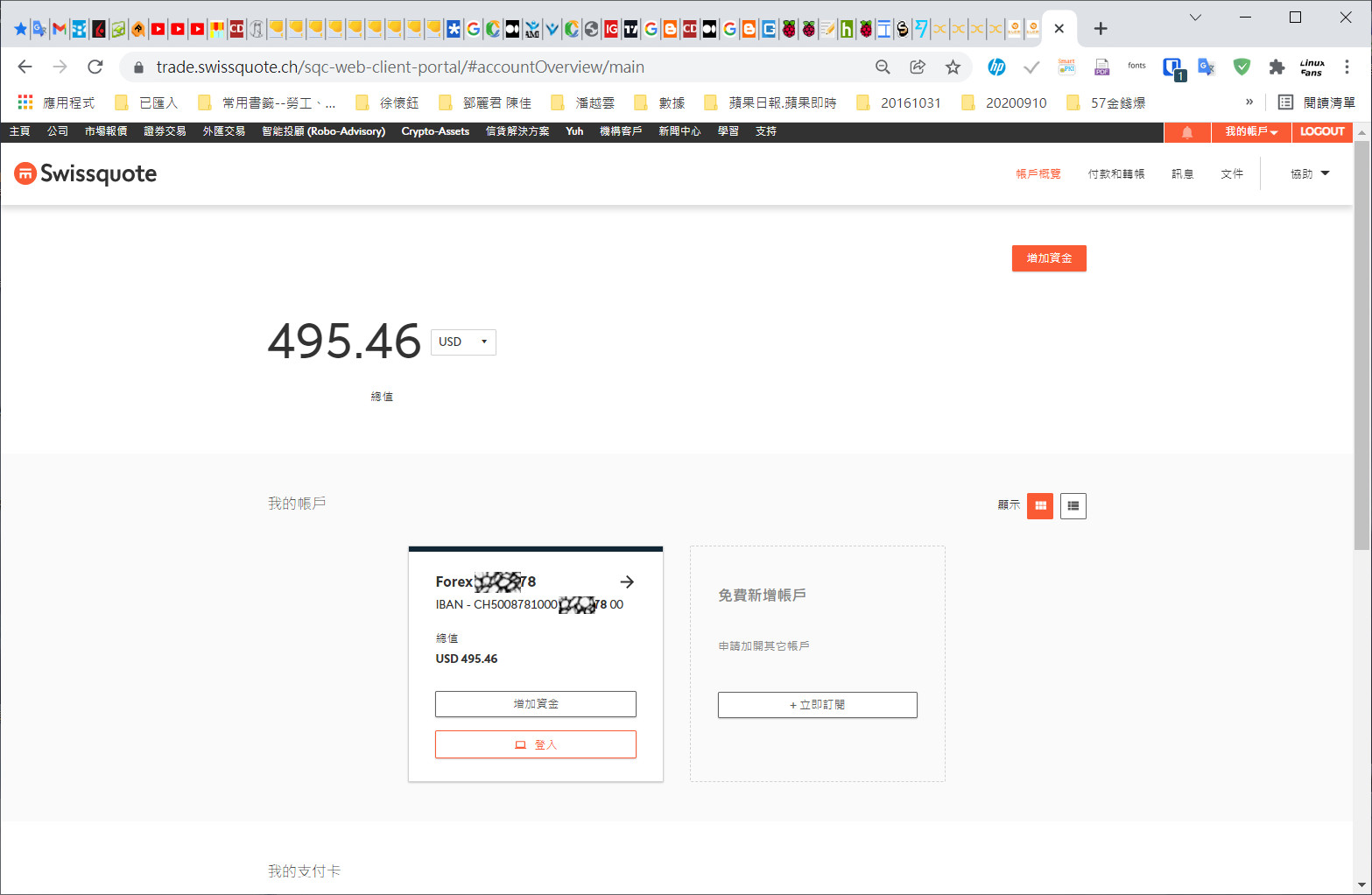Open 證券交易 in top menu
1372x895 pixels.
coord(165,131)
